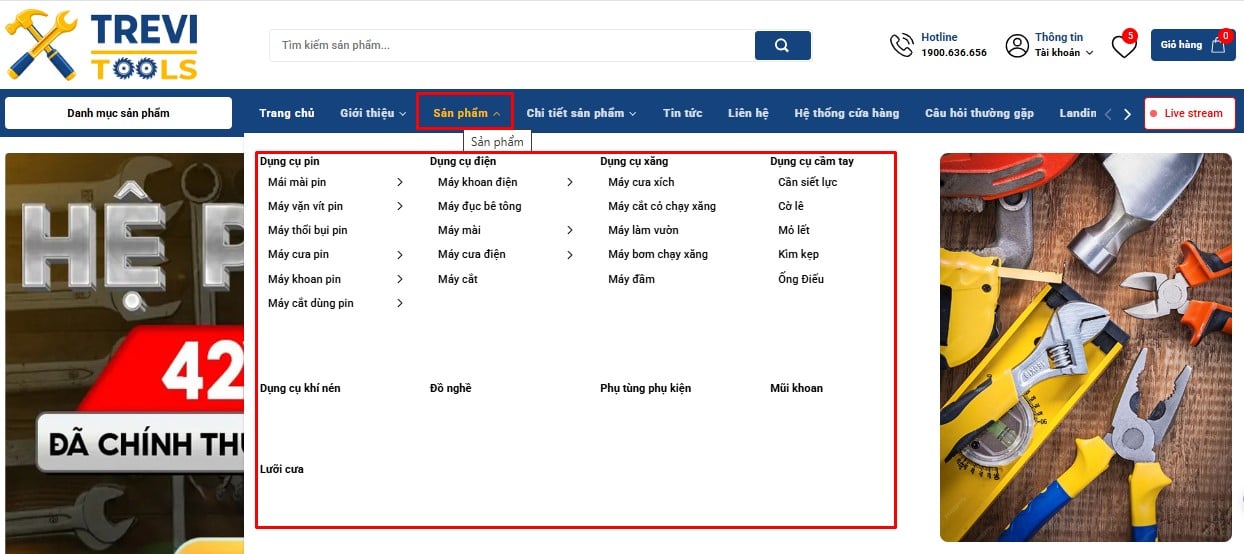Click the magnifier search button
1244x554 pixels.
[782, 45]
